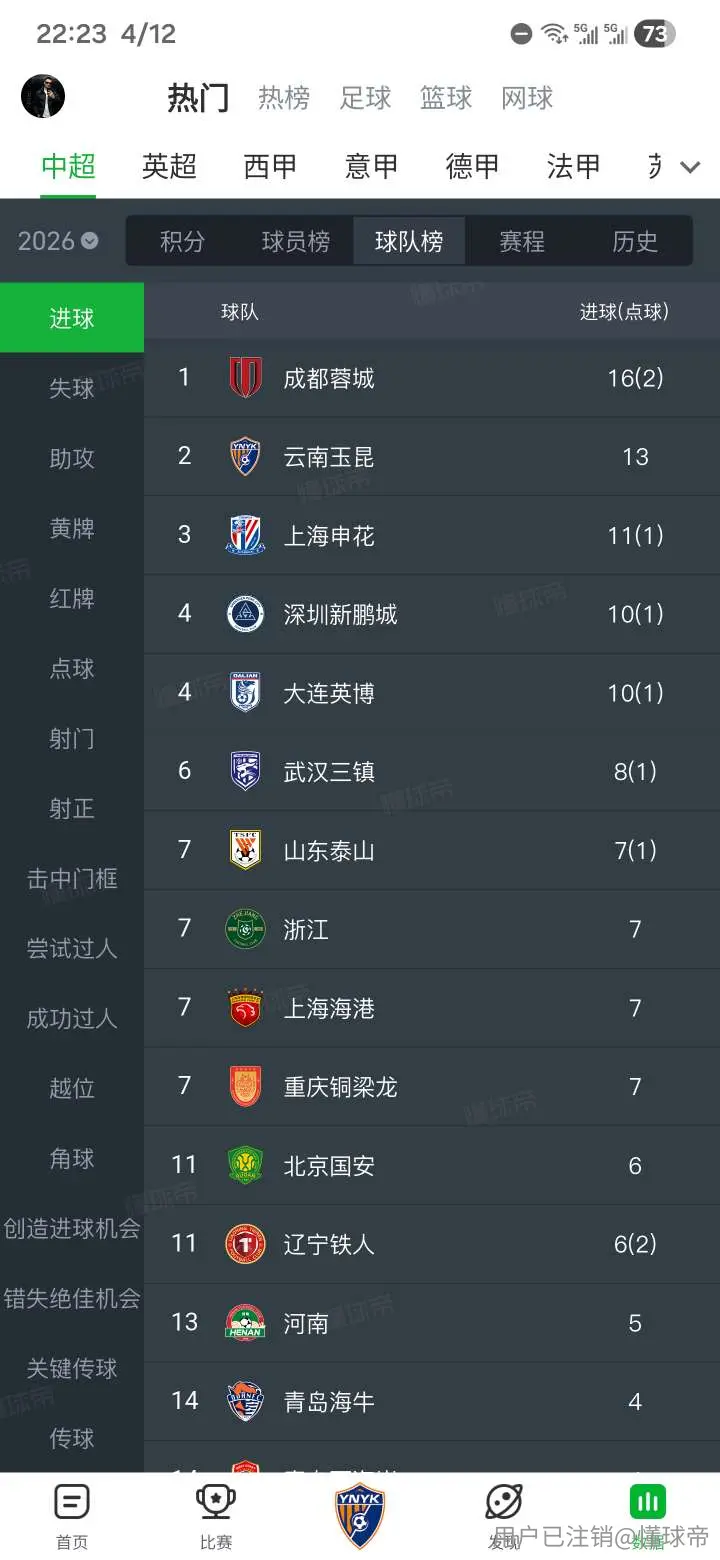The width and height of the screenshot is (720, 1560).
Task: Select the 英超 league tab
Action: (169, 166)
